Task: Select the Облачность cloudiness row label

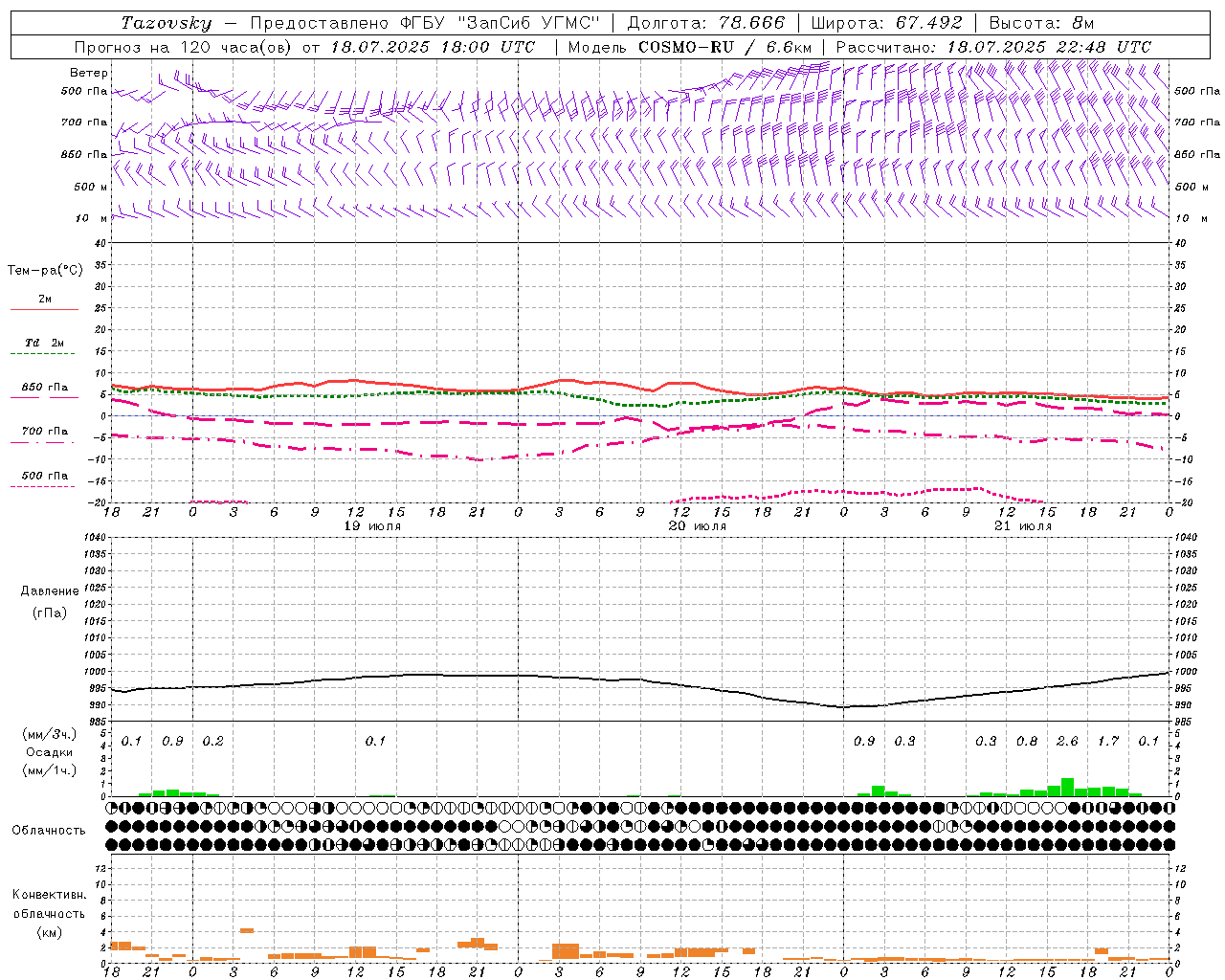Action: (x=49, y=830)
